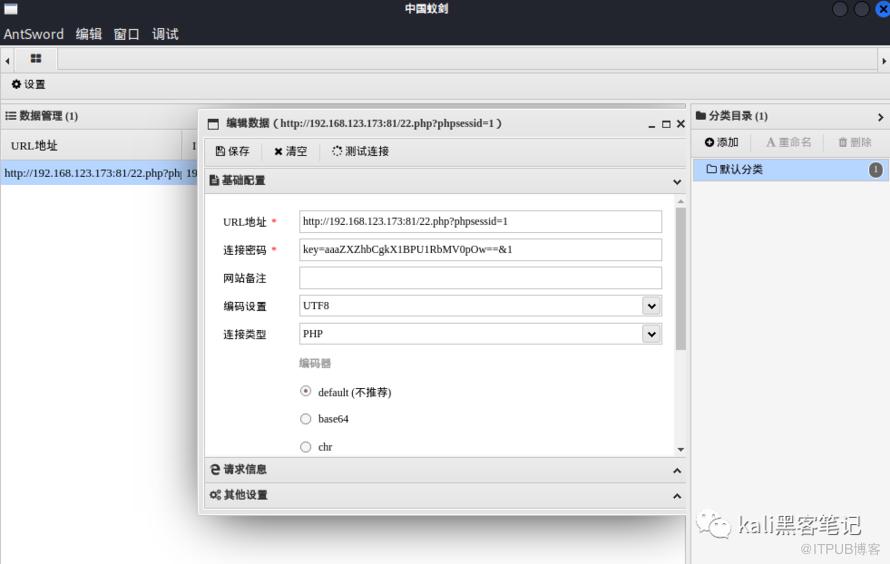Open the 连接类型 PHP dropdown
Screen dimensions: 890x564
[x=652, y=334]
